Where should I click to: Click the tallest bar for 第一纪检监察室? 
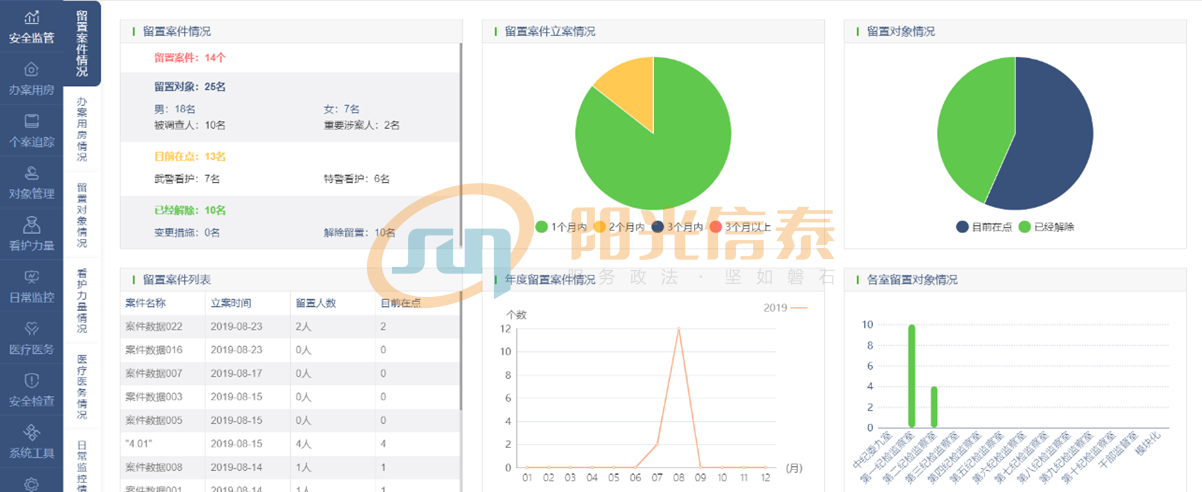[911, 375]
